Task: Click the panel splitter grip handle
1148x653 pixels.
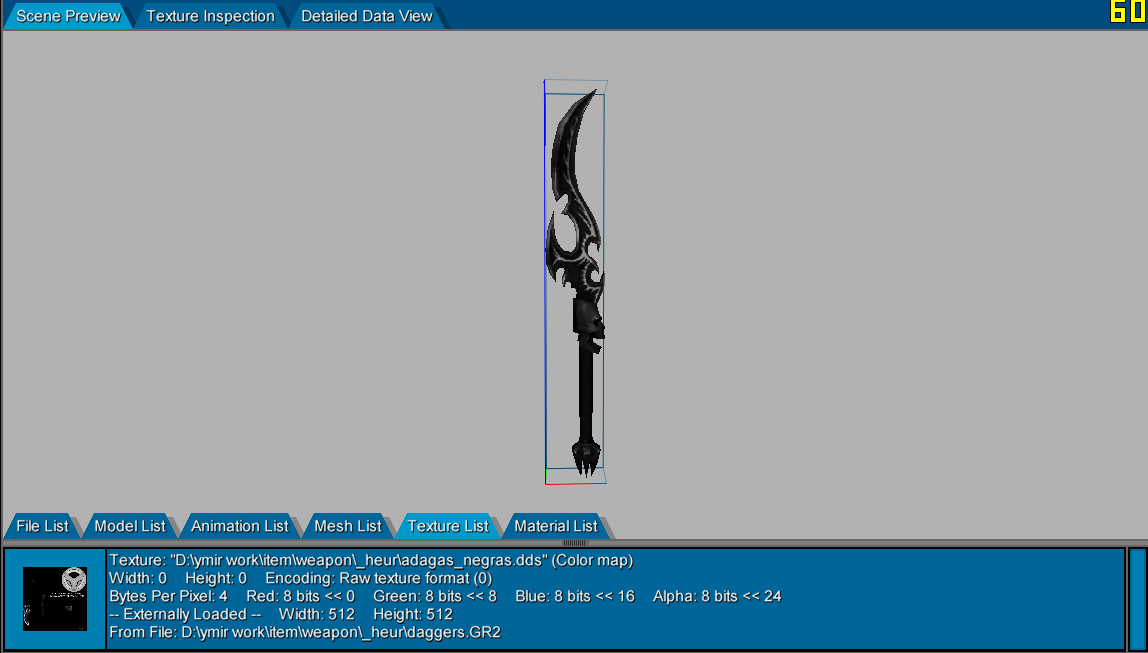Action: [x=575, y=543]
